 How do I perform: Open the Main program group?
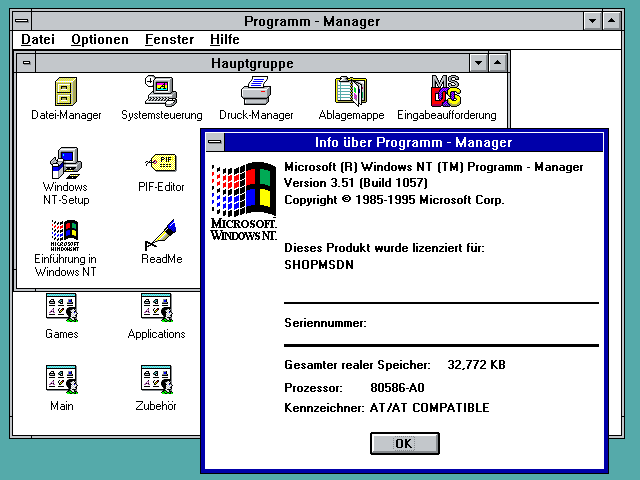61,379
